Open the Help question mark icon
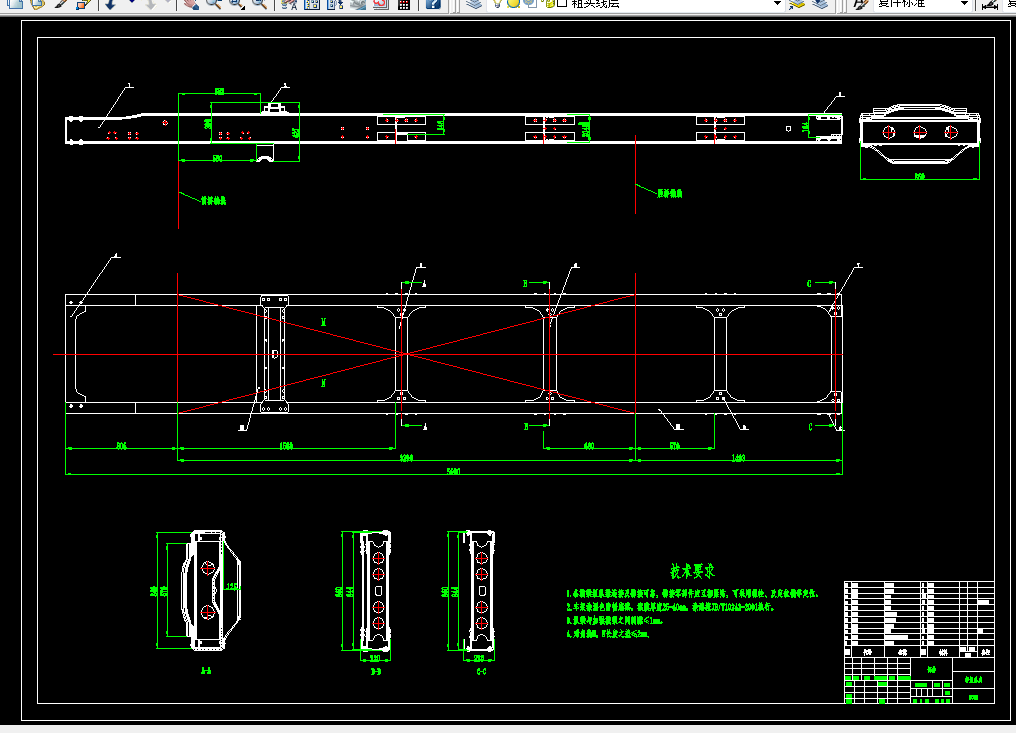The width and height of the screenshot is (1016, 733). click(433, 4)
